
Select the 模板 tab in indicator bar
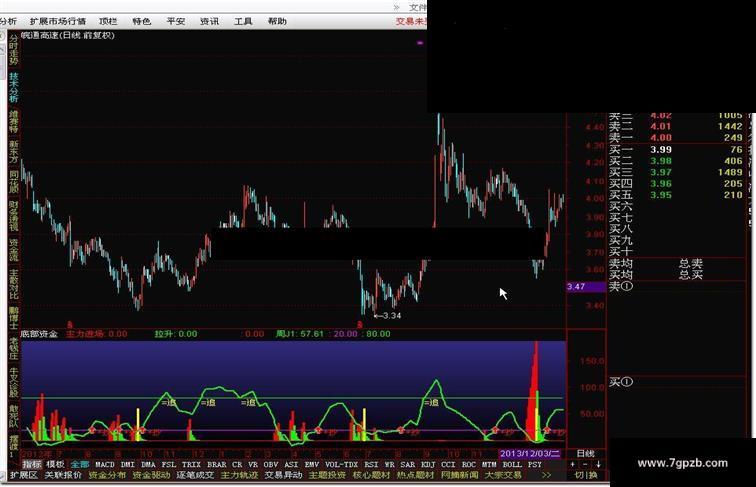pyautogui.click(x=55, y=464)
